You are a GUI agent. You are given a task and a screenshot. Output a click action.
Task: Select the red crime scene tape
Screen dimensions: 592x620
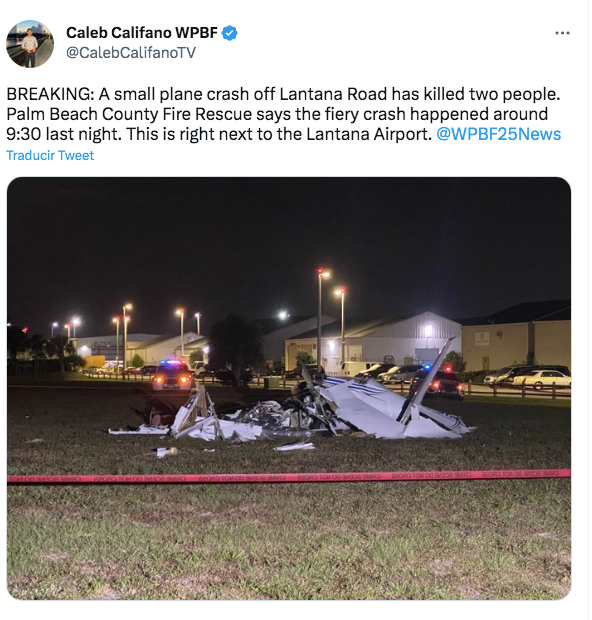289,477
